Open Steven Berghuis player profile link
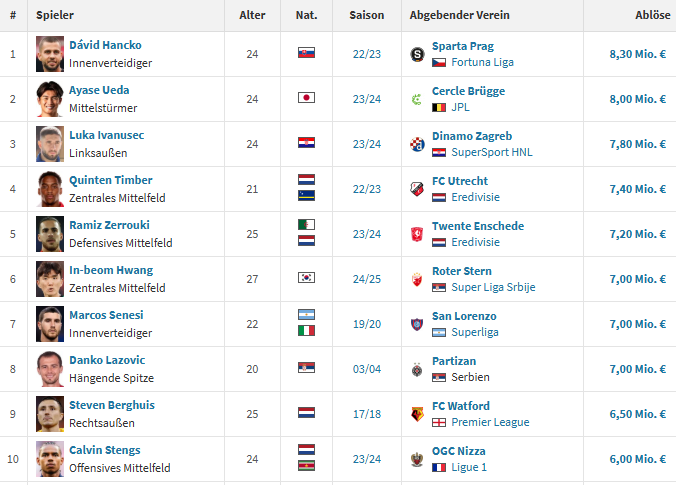Image resolution: width=676 pixels, height=485 pixels. (x=111, y=406)
